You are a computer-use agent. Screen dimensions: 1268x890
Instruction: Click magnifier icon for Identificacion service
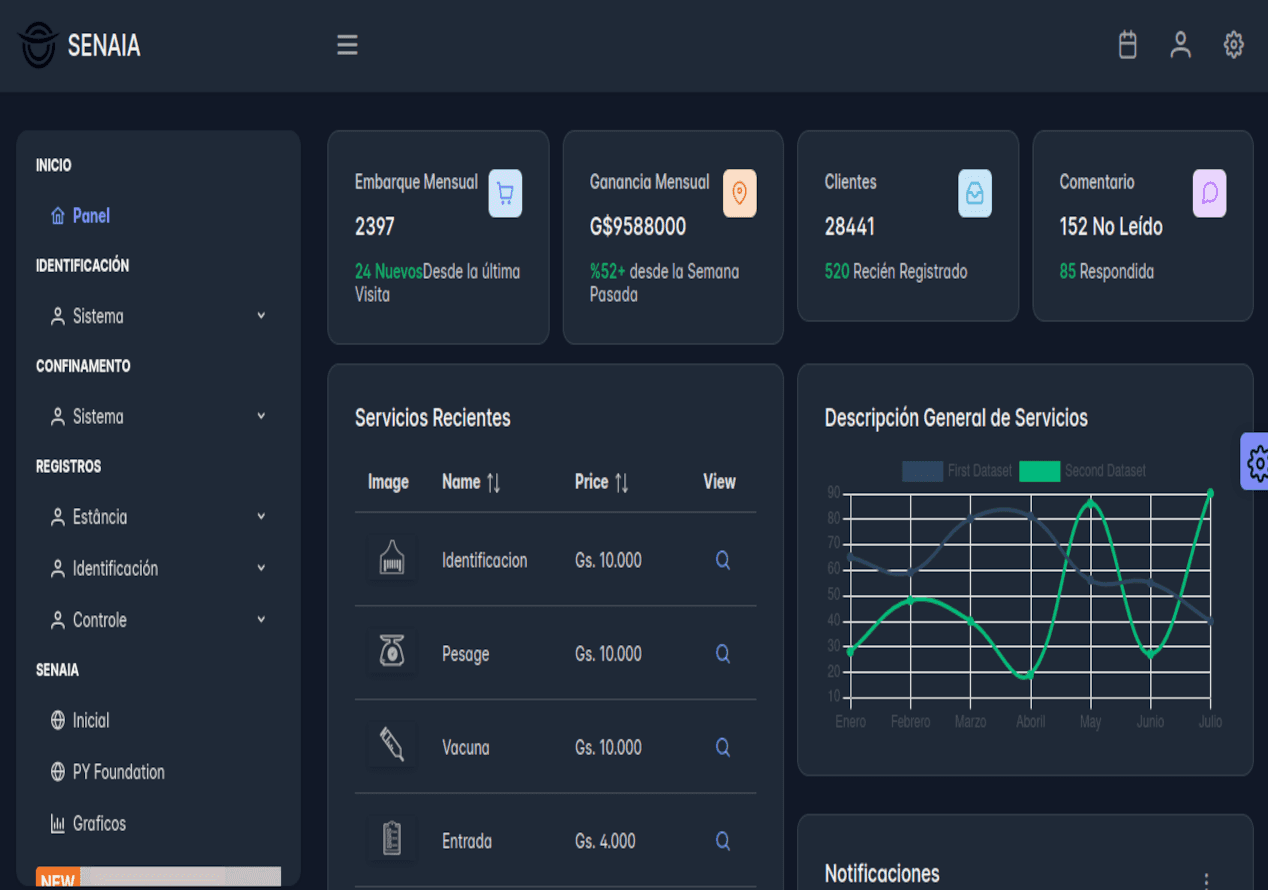722,561
